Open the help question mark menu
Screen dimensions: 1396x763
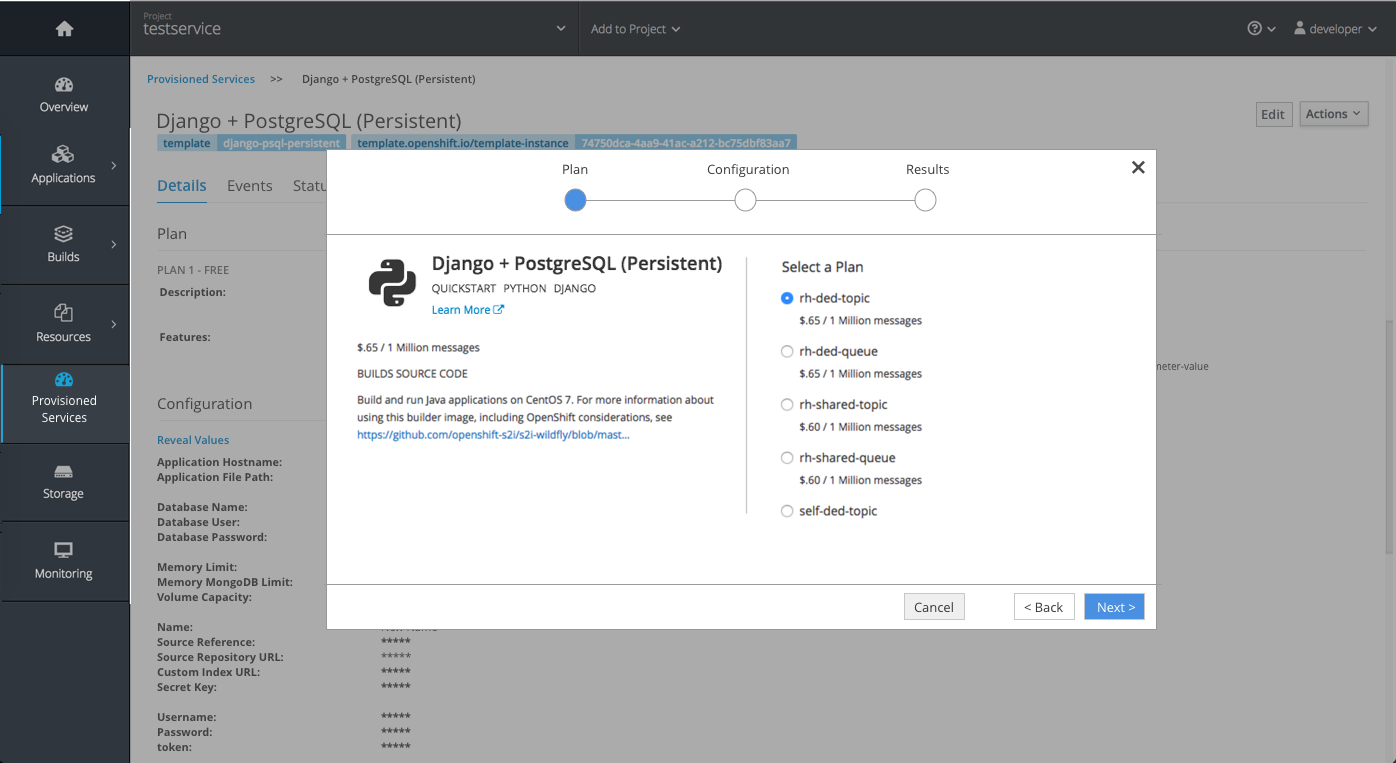pyautogui.click(x=1261, y=29)
